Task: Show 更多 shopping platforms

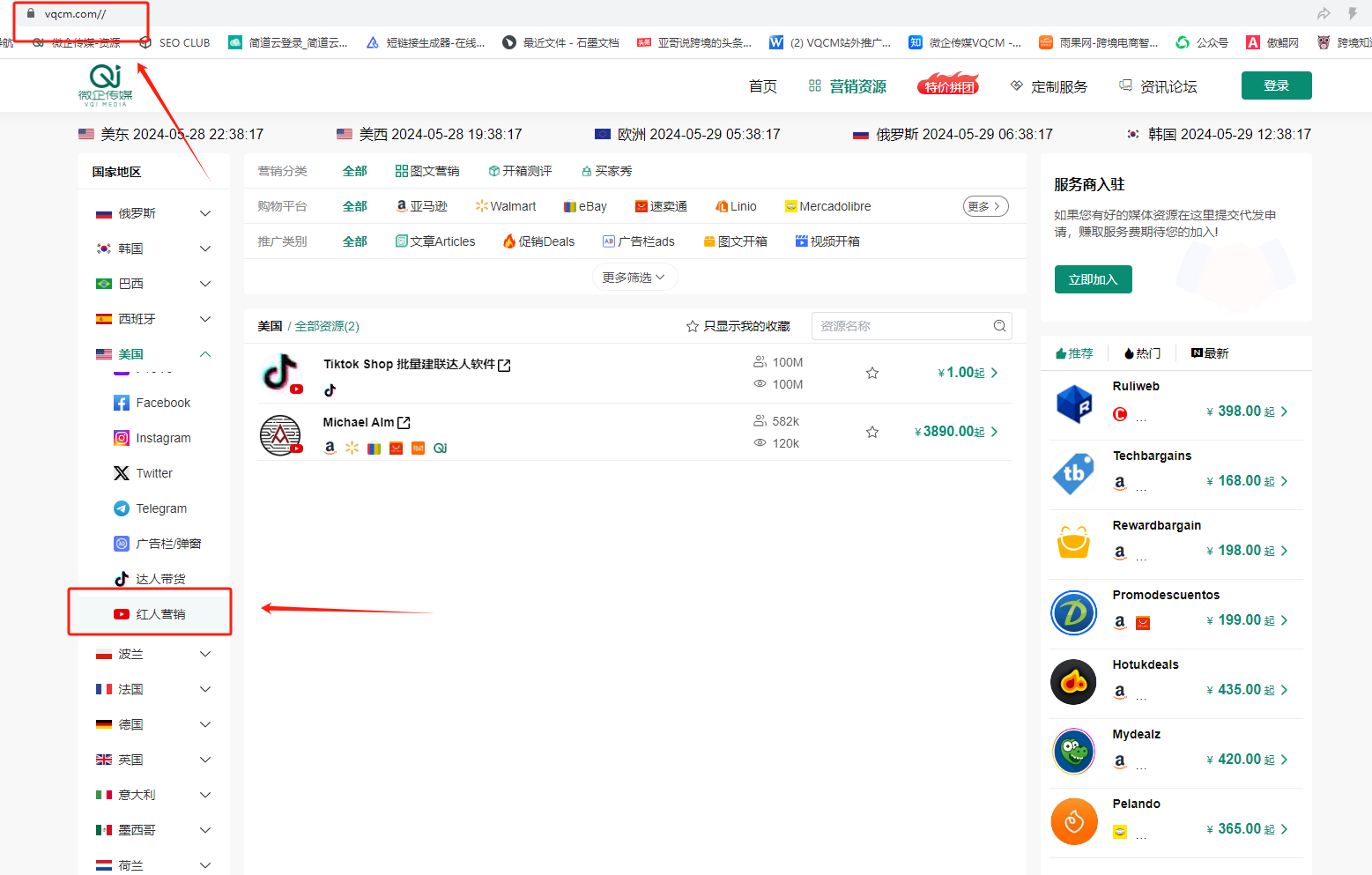Action: (985, 206)
